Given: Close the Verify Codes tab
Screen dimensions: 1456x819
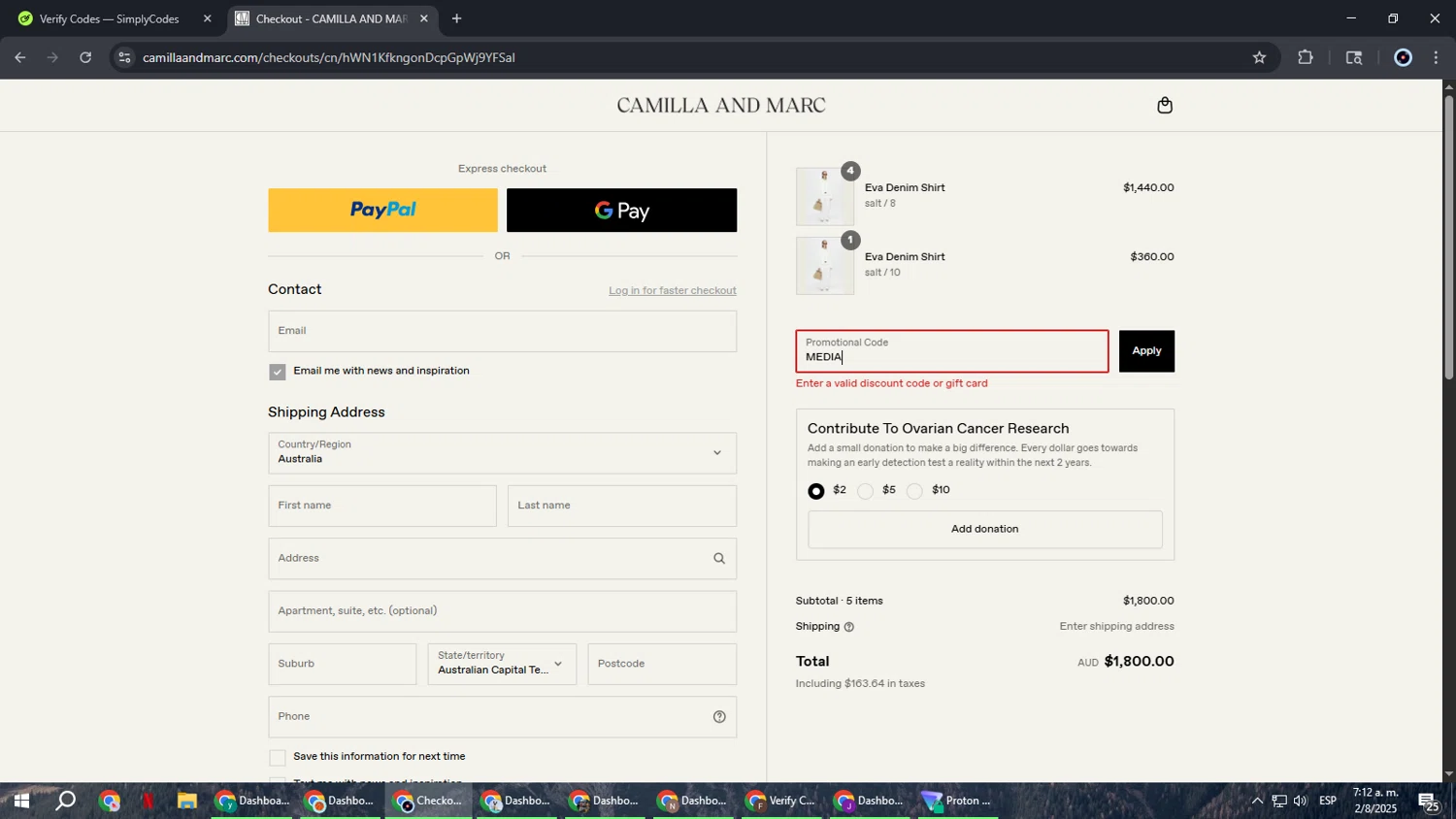Looking at the screenshot, I should point(207,18).
